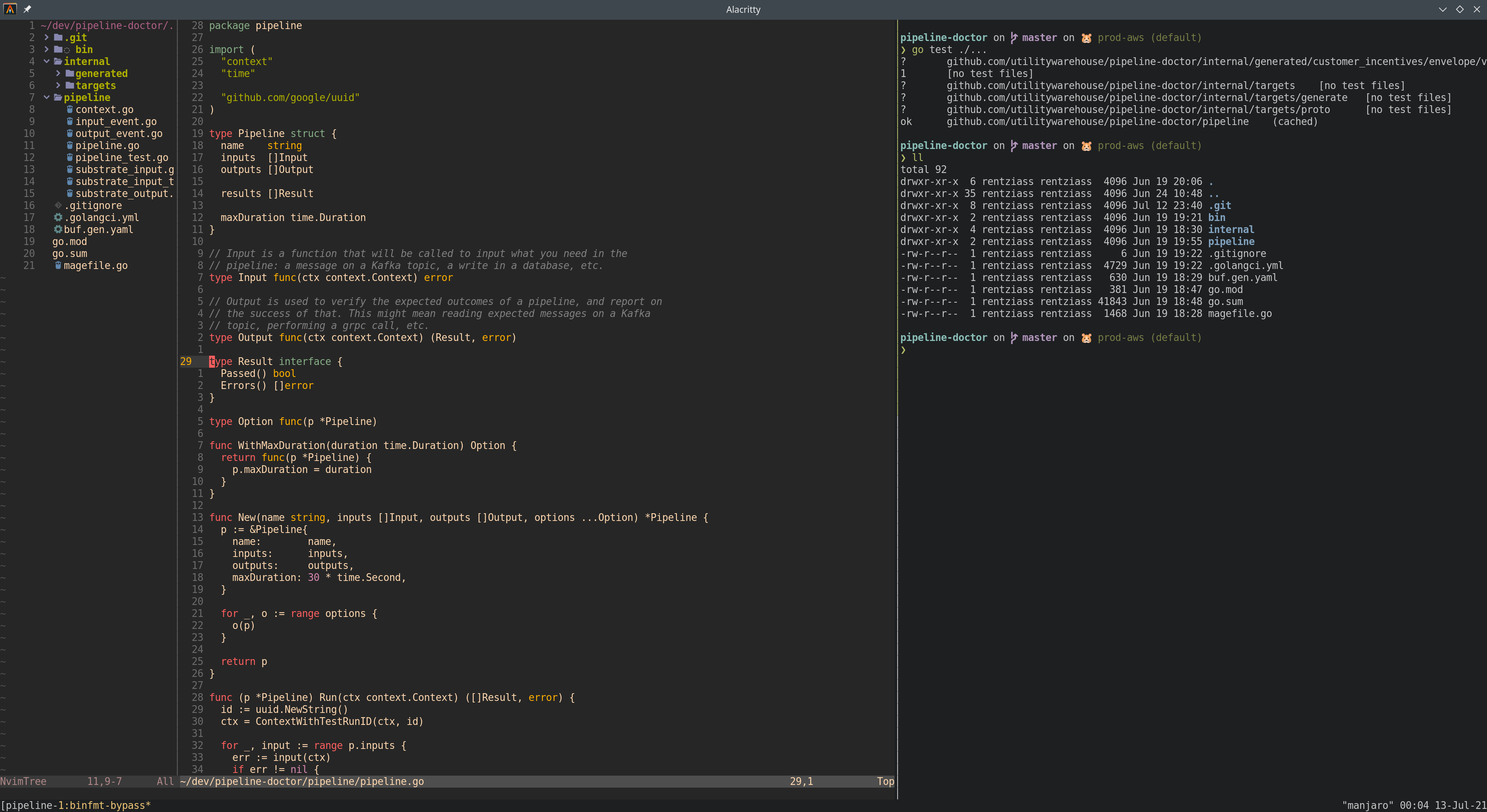
Task: Click the ~/dev/pipeline-doctor/. root path in tree
Action: [107, 26]
